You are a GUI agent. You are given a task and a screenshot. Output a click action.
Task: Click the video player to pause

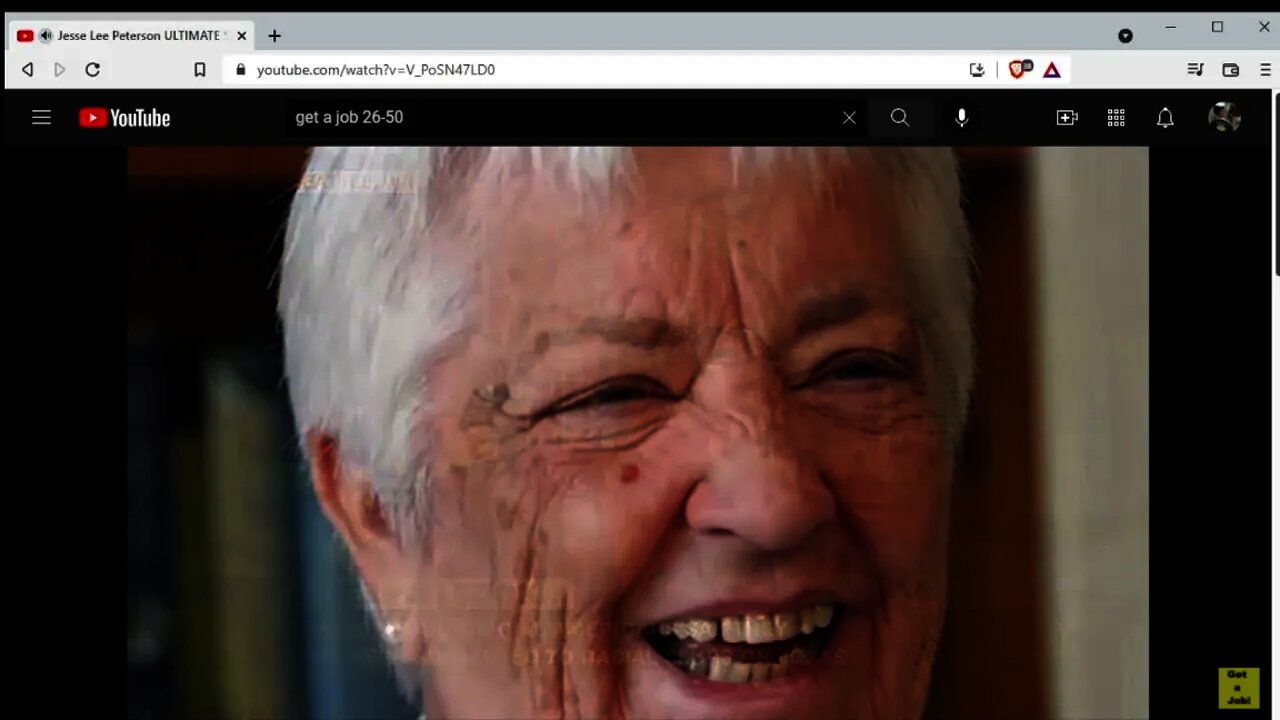[638, 432]
